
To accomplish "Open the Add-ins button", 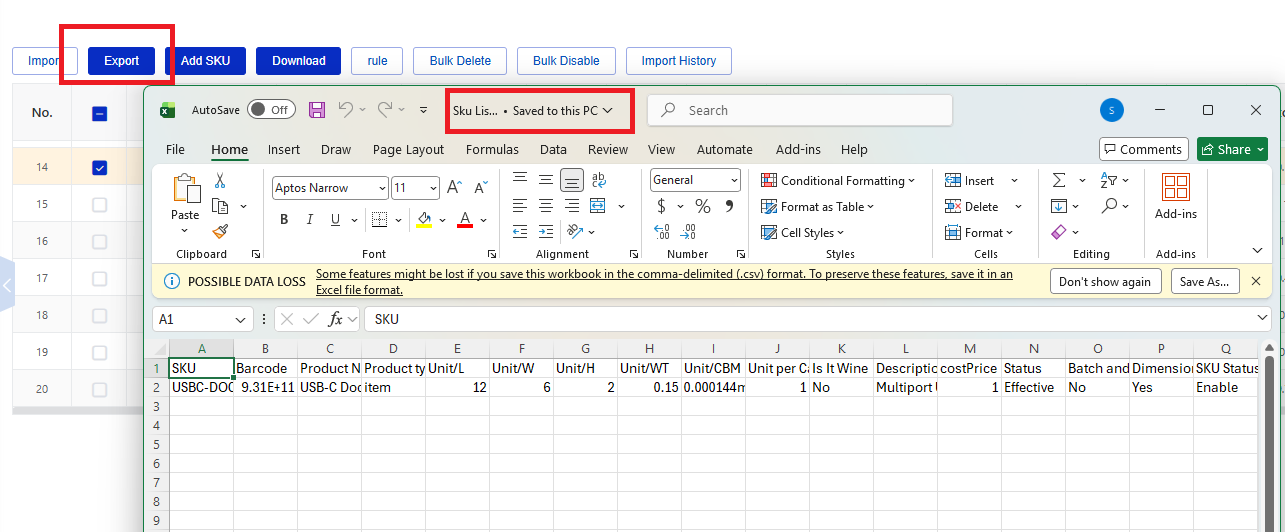I will 1176,196.
